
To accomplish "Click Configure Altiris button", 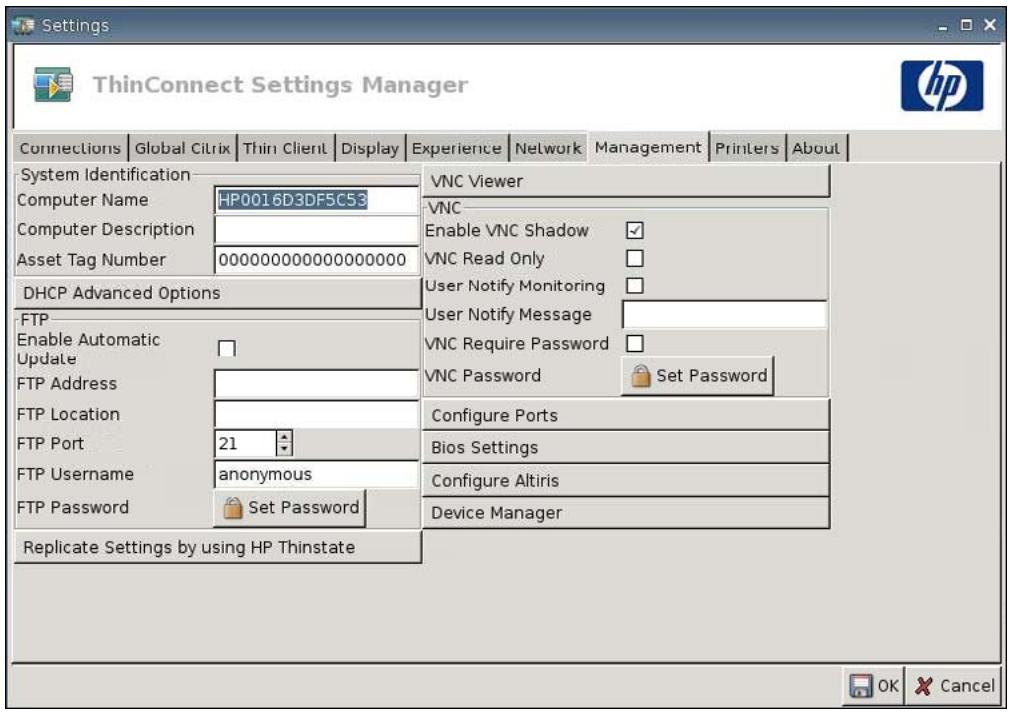I will tap(626, 481).
